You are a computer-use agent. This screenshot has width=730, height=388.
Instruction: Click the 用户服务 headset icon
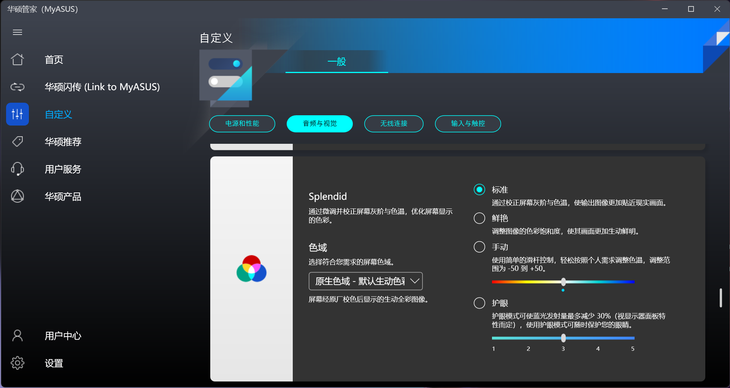click(17, 169)
